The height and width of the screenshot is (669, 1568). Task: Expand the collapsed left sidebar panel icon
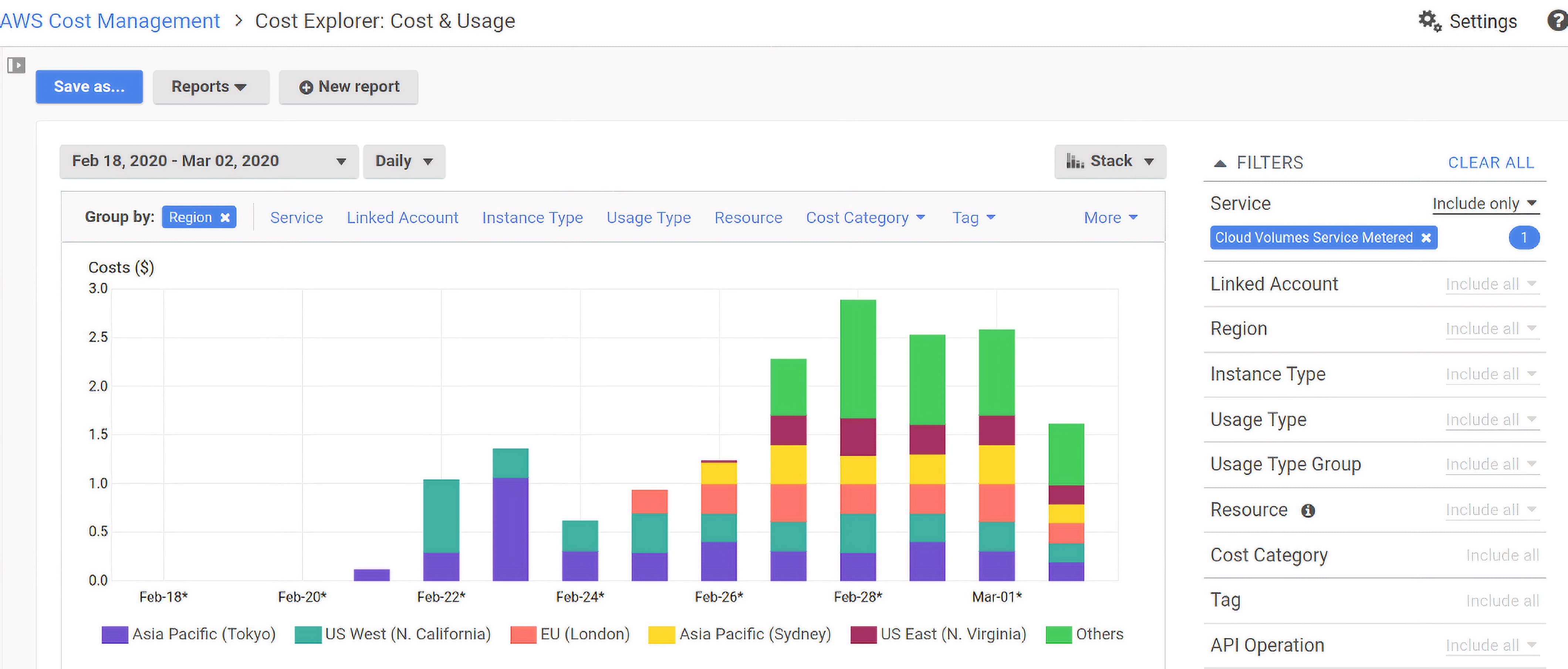16,65
